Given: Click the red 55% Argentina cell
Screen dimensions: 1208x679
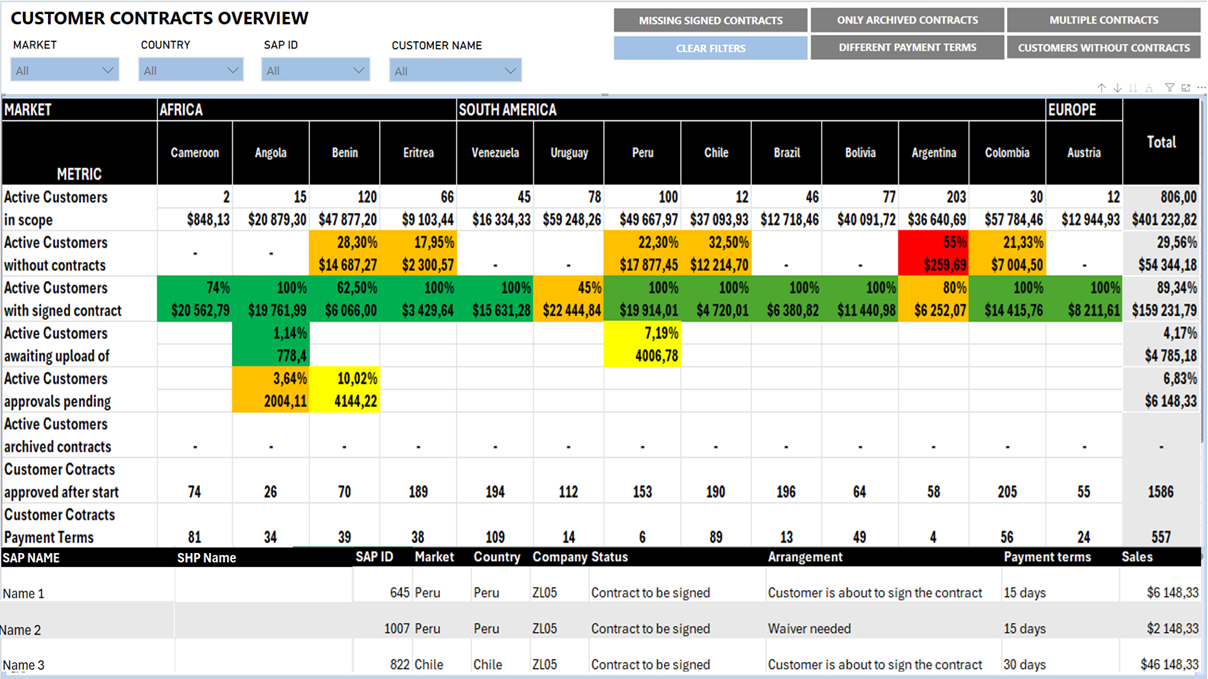Looking at the screenshot, I should pos(936,254).
